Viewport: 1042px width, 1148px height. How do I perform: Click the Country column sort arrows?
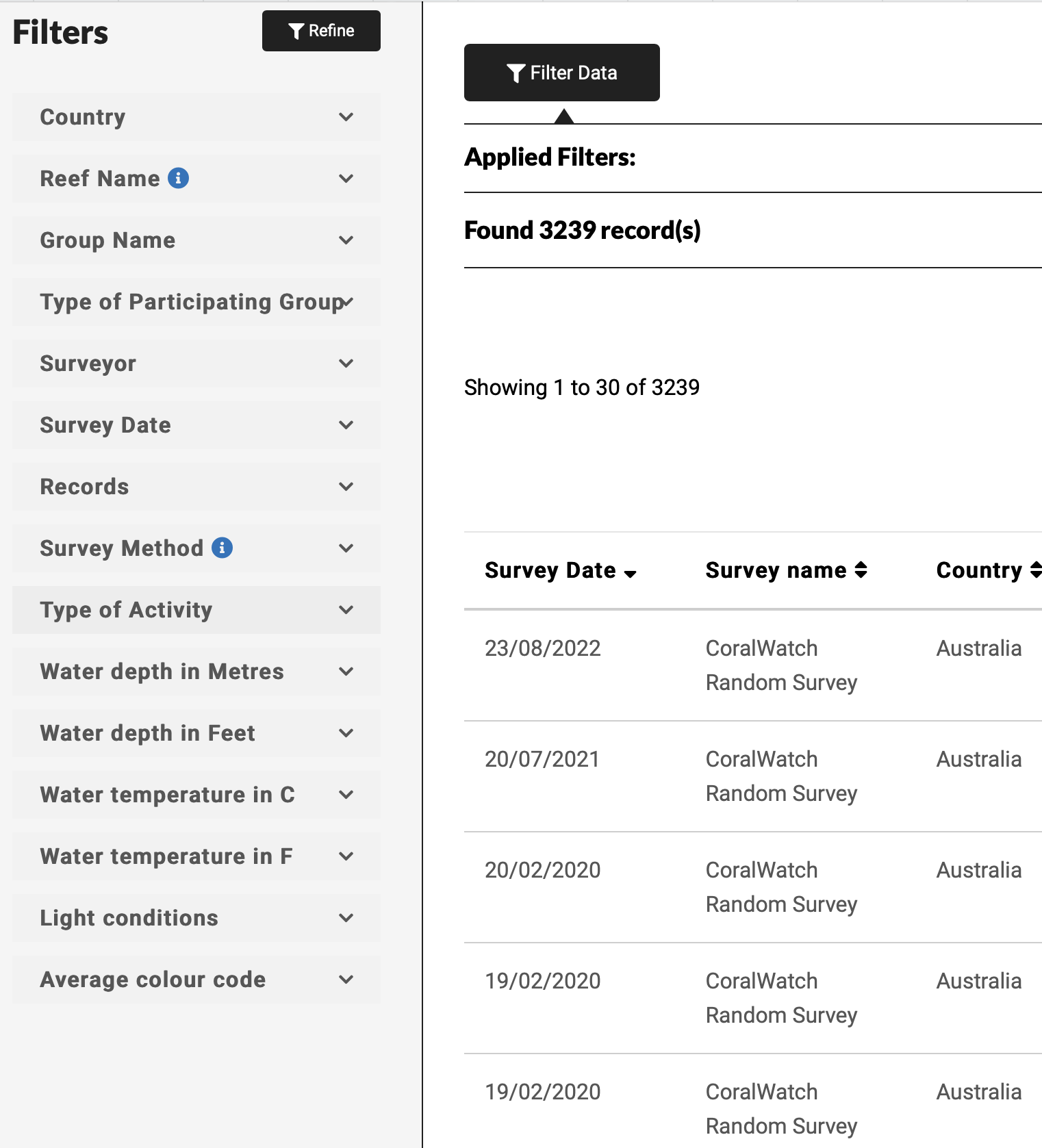pos(1036,570)
